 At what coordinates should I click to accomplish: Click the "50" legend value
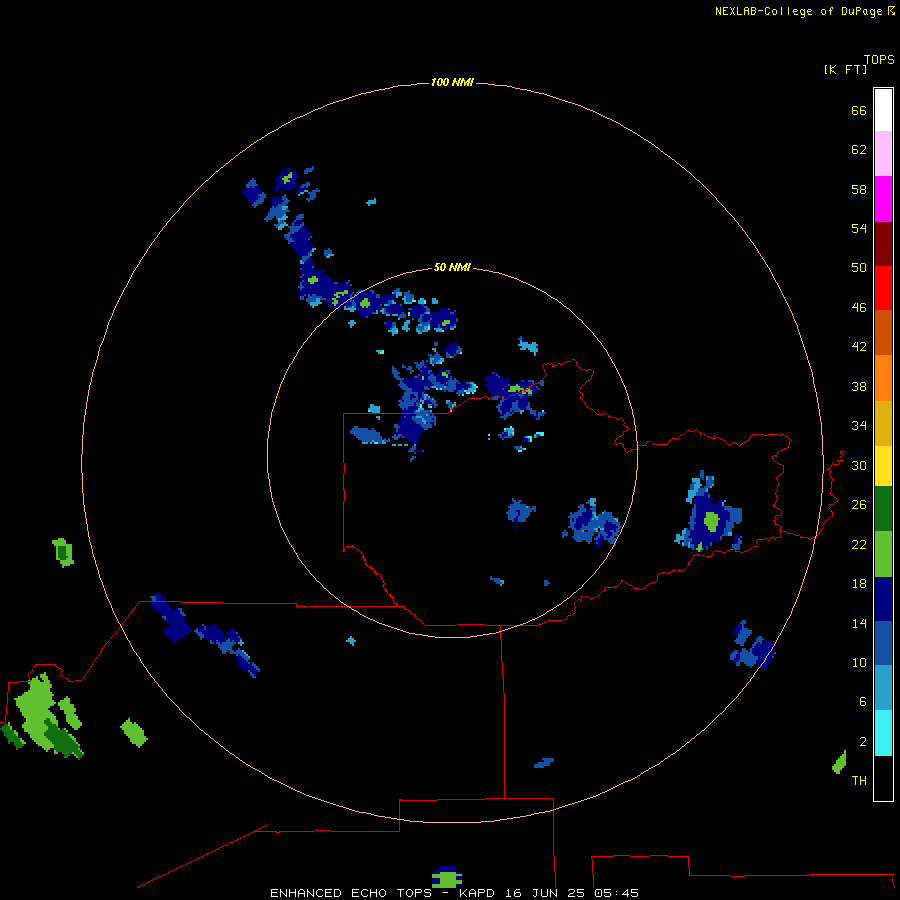[x=859, y=268]
